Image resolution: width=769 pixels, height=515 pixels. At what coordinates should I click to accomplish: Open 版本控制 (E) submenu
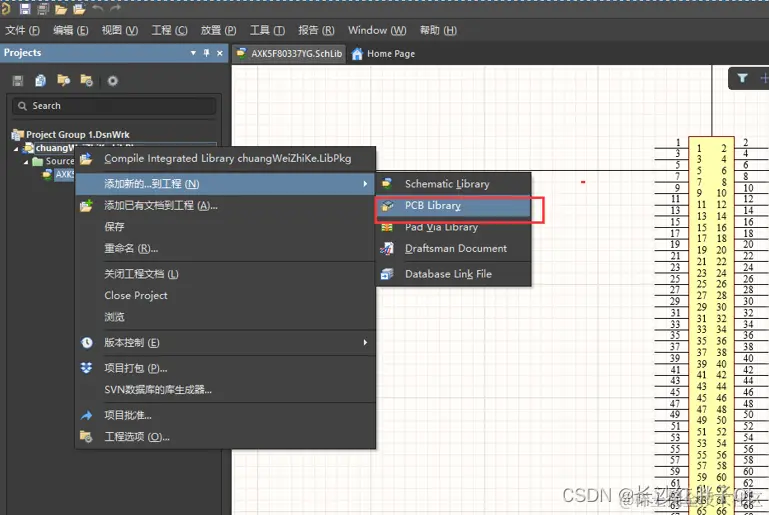click(225, 342)
